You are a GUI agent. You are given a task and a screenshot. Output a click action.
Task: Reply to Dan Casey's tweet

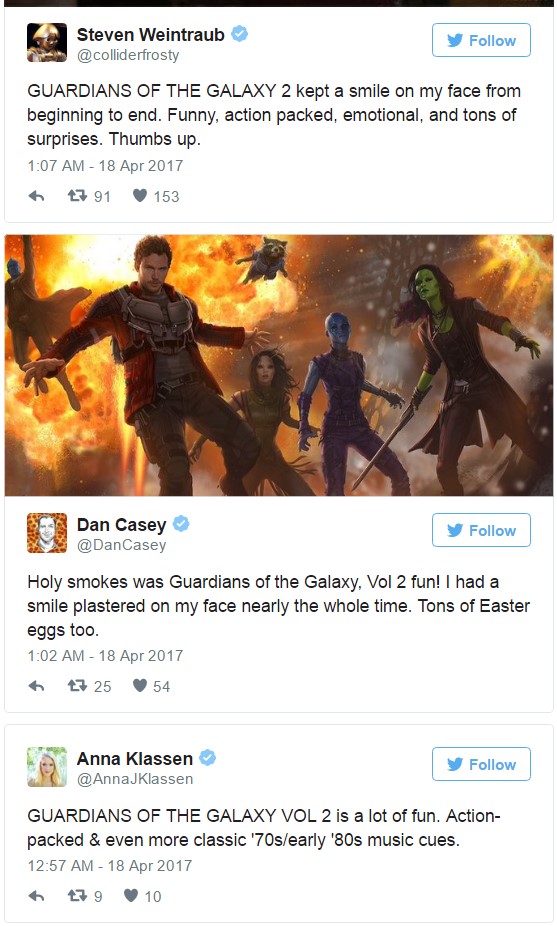click(x=37, y=686)
